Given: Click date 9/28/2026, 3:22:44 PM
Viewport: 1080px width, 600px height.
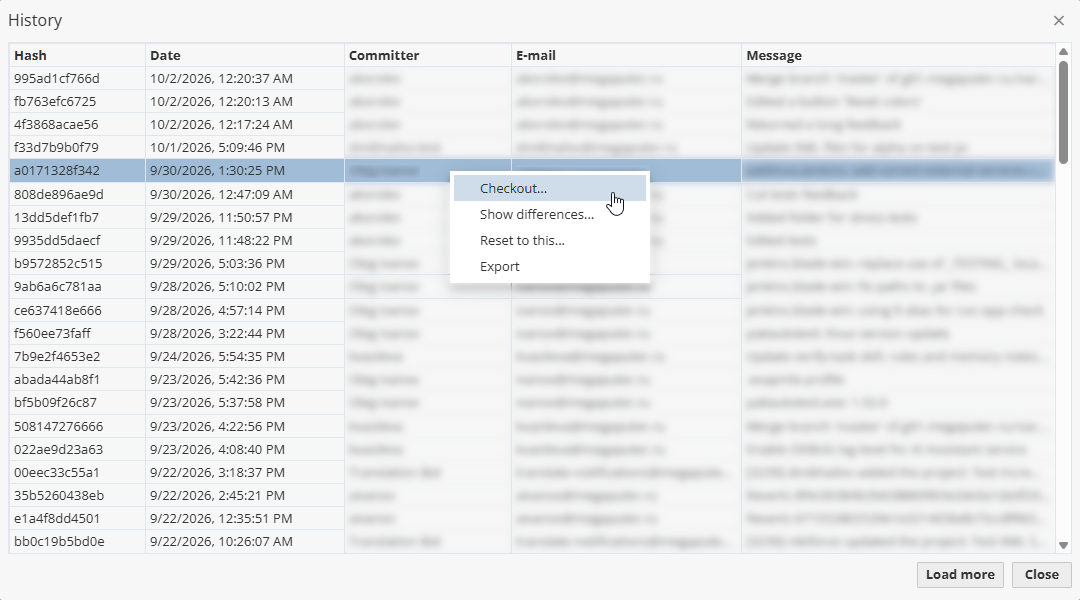Looking at the screenshot, I should (x=217, y=333).
